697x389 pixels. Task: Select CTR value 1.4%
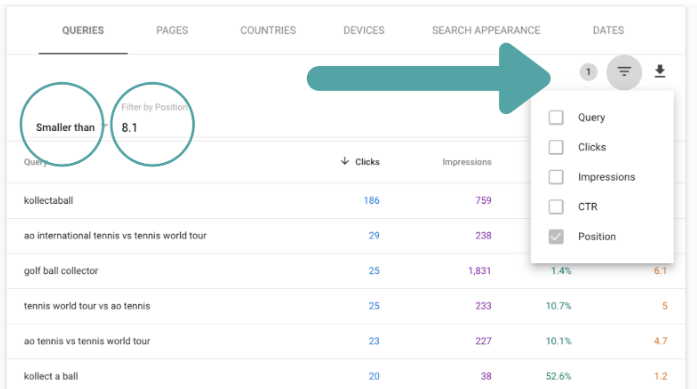561,271
